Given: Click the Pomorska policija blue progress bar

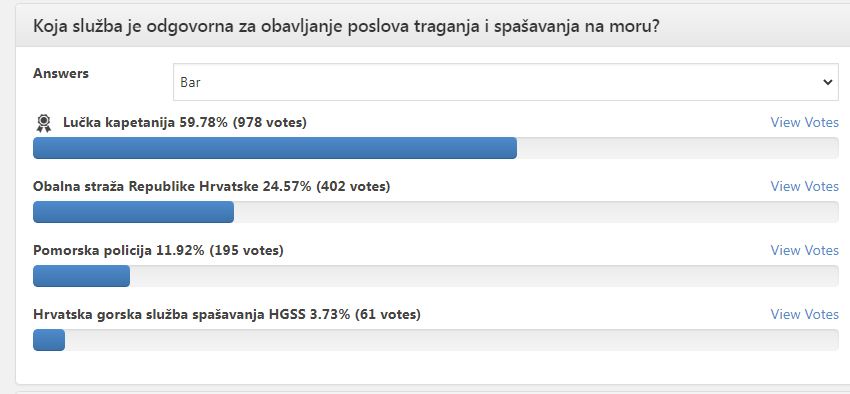Looking at the screenshot, I should tap(81, 276).
